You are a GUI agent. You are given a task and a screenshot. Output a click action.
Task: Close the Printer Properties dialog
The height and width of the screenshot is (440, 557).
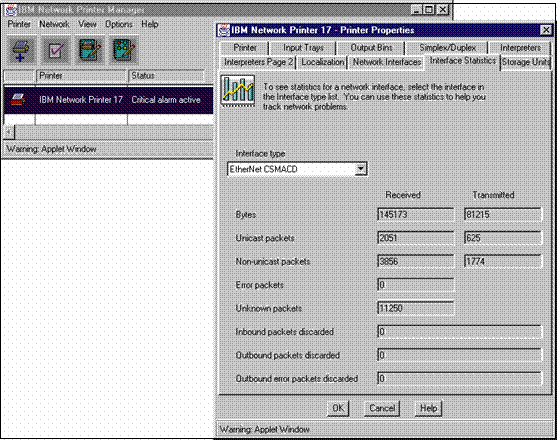click(x=546, y=30)
